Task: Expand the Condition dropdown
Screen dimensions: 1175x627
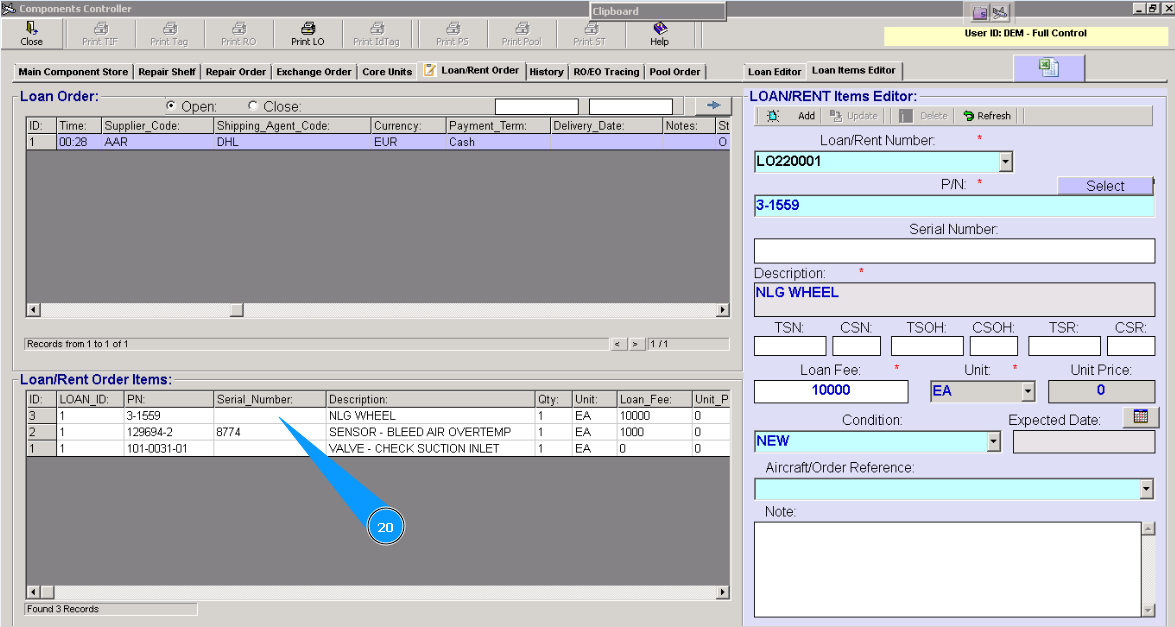Action: coord(993,441)
